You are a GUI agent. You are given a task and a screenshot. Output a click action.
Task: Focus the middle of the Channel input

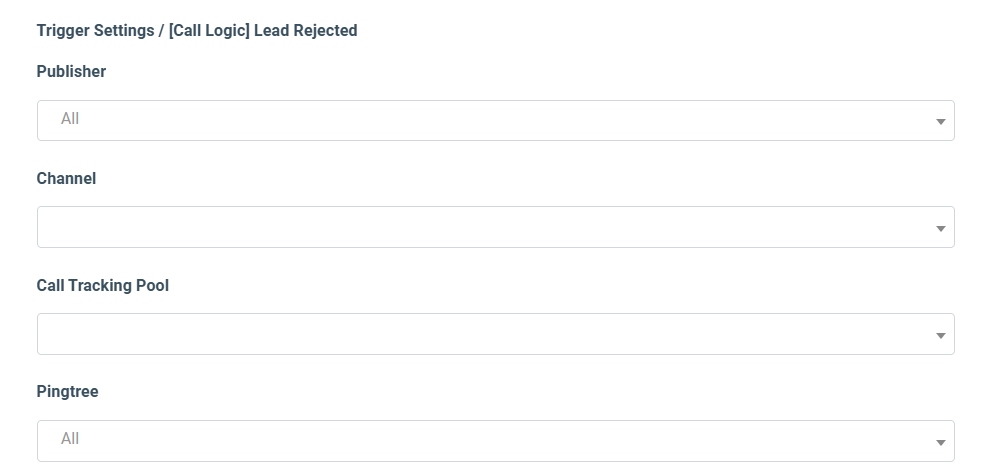tap(495, 227)
